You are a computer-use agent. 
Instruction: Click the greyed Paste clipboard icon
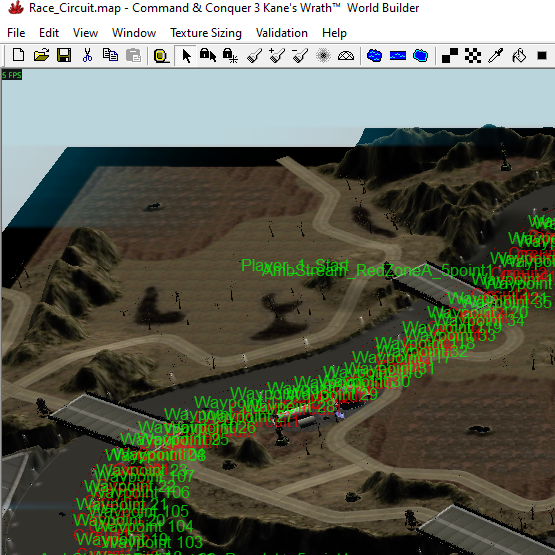tap(133, 56)
